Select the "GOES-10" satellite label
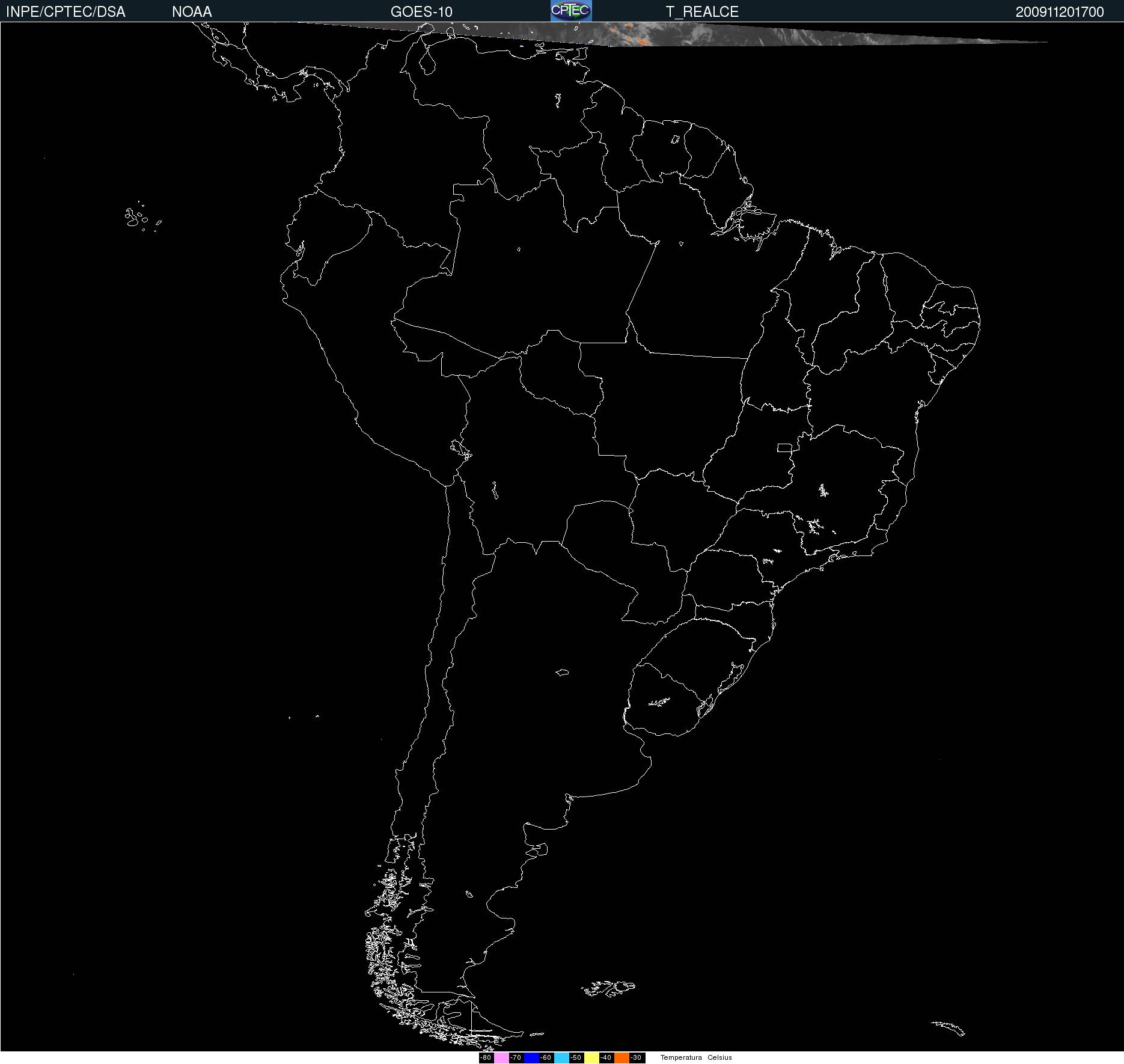Image resolution: width=1124 pixels, height=1064 pixels. [x=421, y=12]
